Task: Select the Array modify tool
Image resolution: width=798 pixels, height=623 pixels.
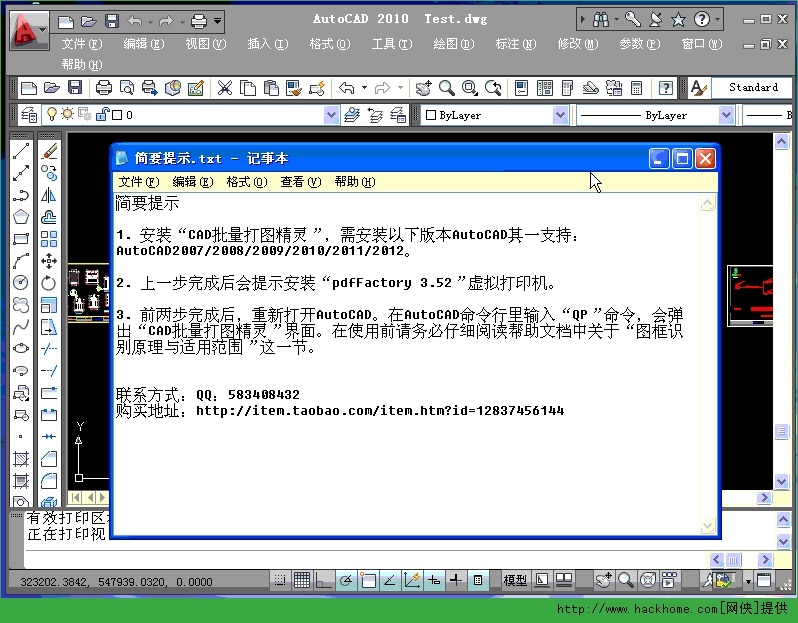Action: pyautogui.click(x=49, y=239)
